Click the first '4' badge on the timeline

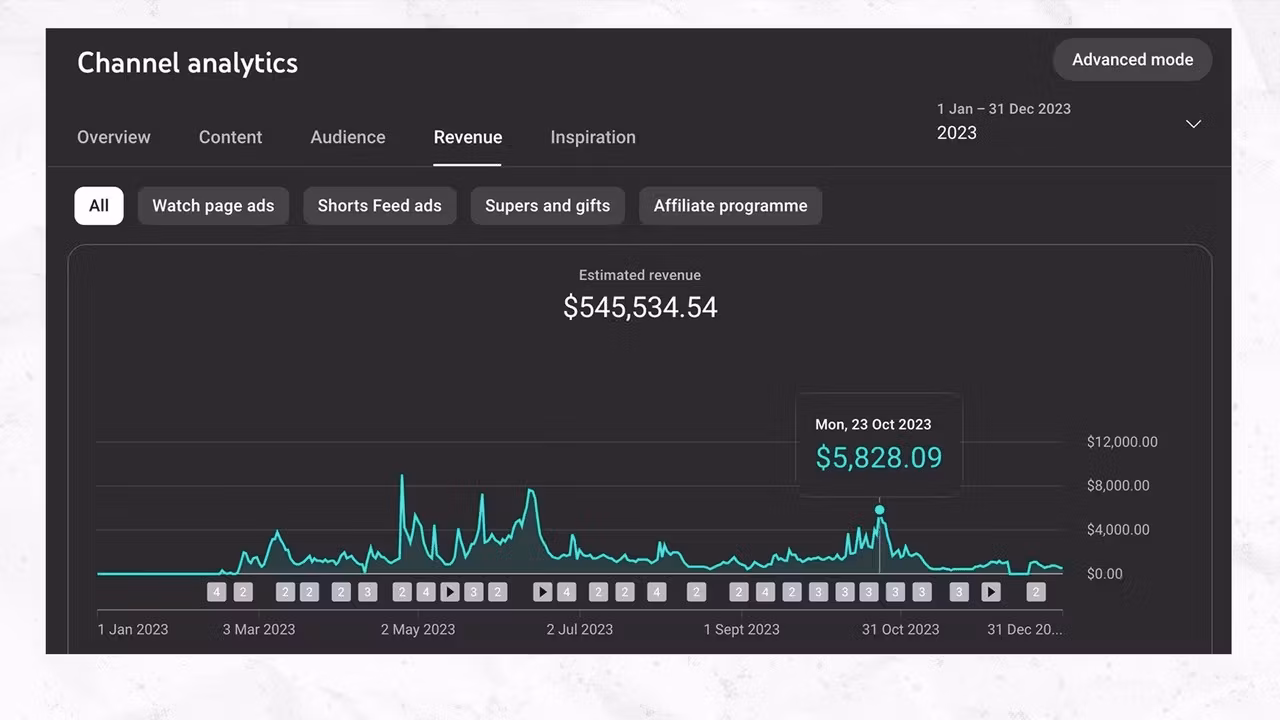coord(217,592)
